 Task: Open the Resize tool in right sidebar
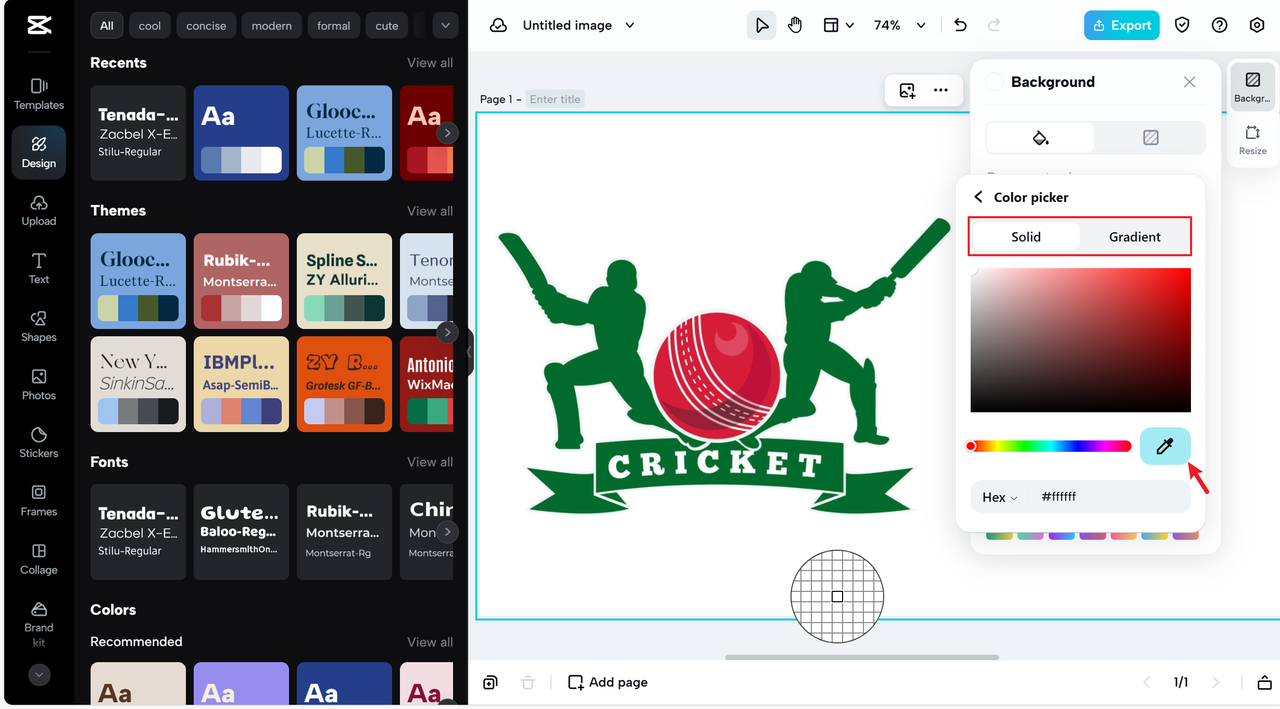tap(1252, 140)
